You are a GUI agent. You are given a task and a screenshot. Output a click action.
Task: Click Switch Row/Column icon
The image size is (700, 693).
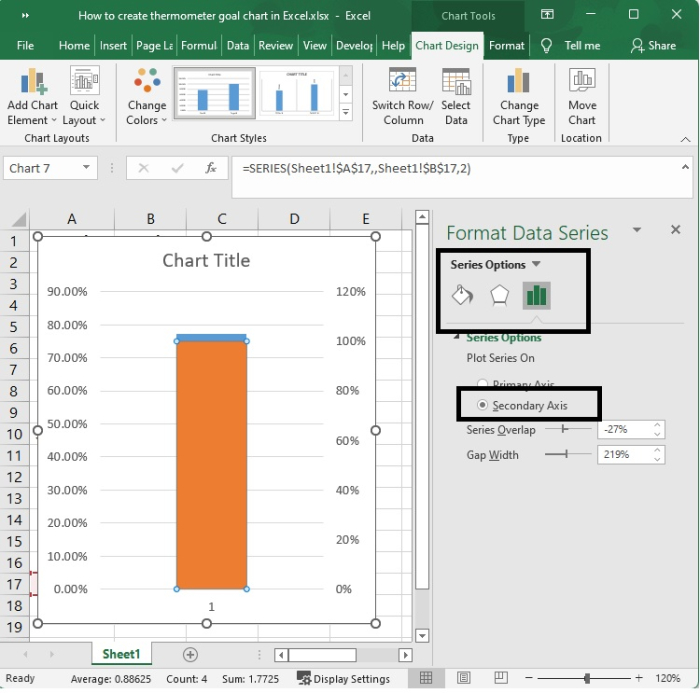click(x=402, y=82)
